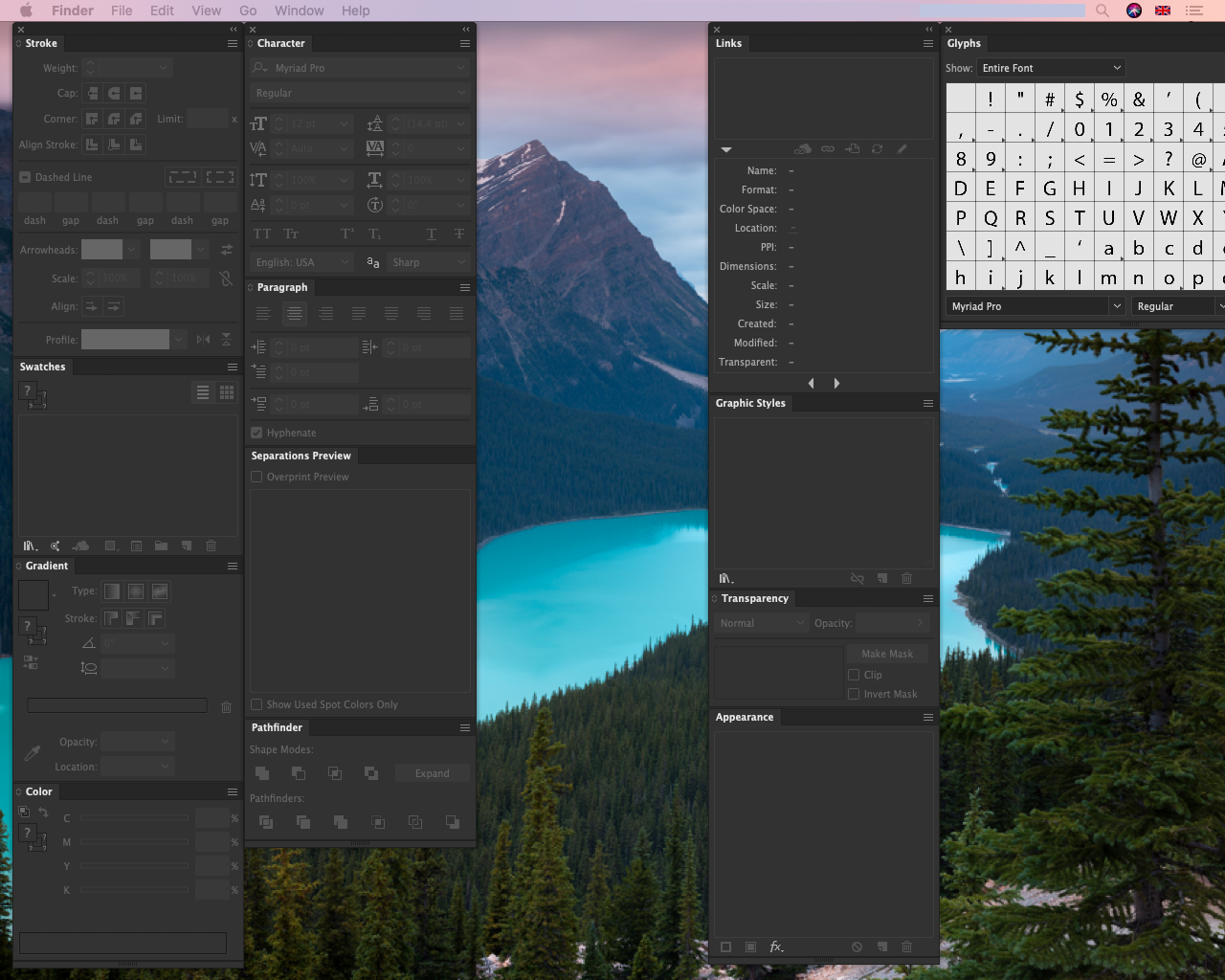
Task: Open the Window menu in the menu bar
Action: (299, 11)
